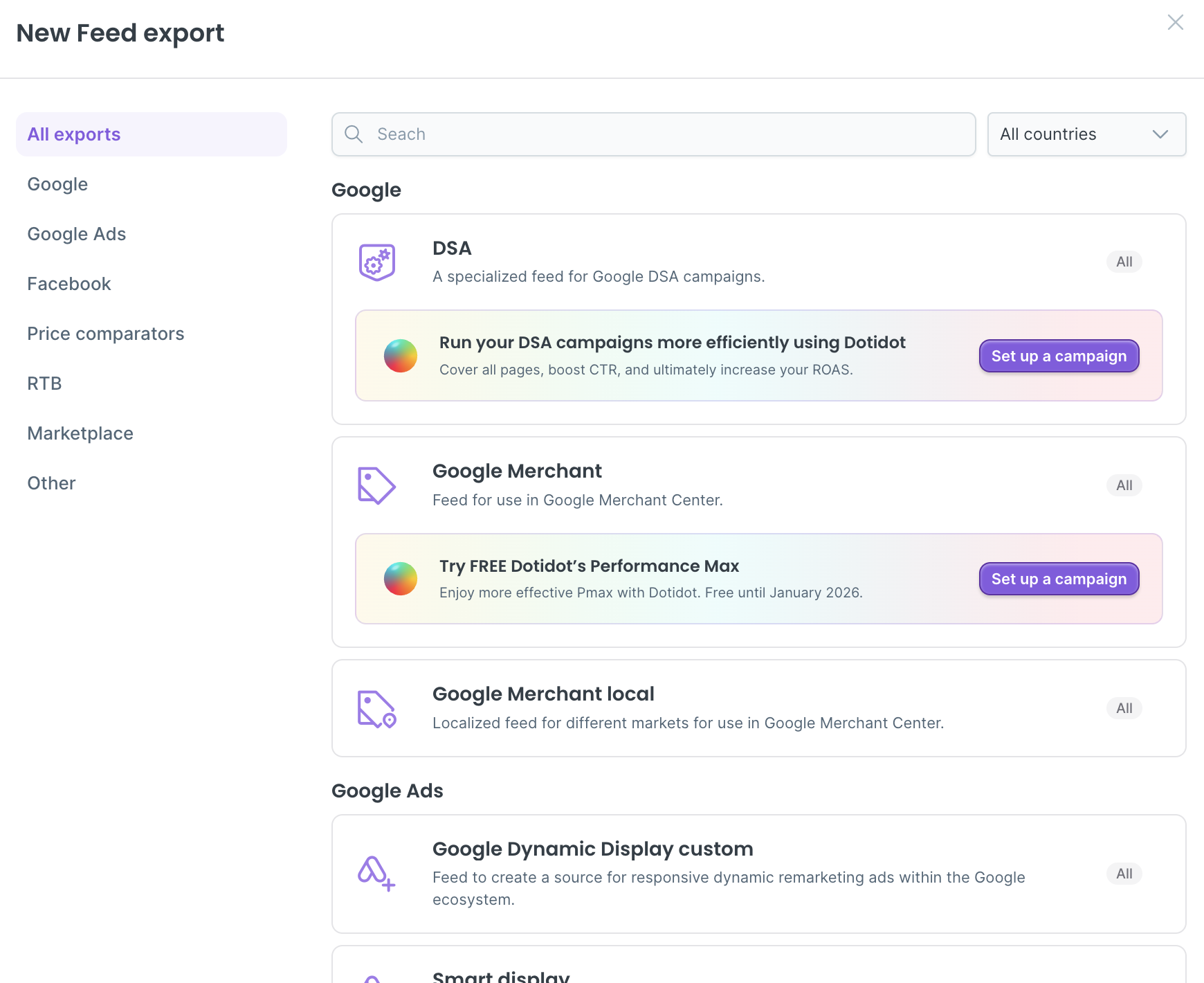Expand the countries list via chevron arrow
Screen dimensions: 1204x983
pos(1160,134)
